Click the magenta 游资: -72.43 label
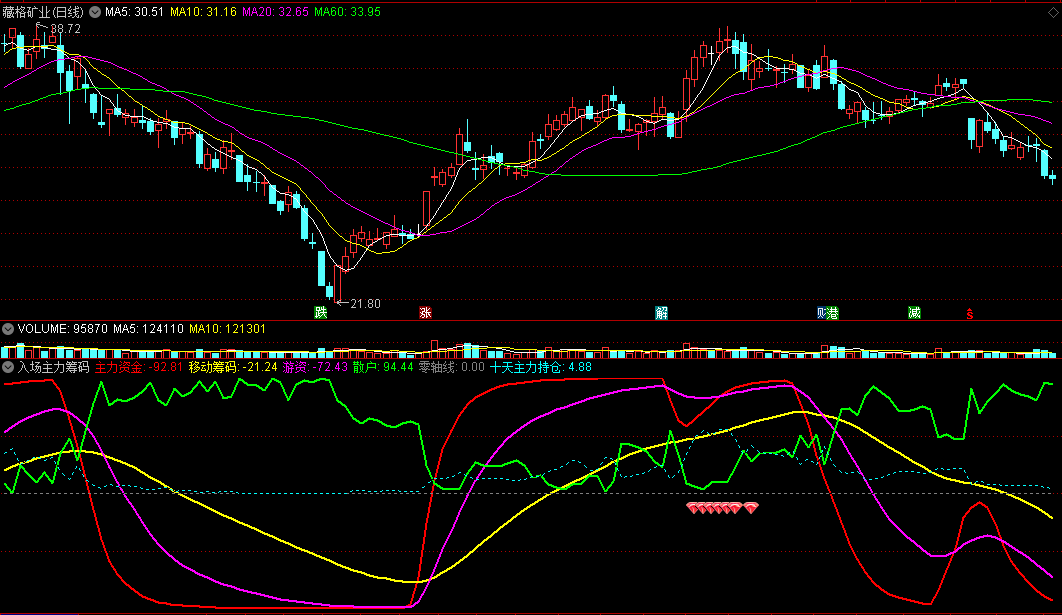 [x=315, y=367]
